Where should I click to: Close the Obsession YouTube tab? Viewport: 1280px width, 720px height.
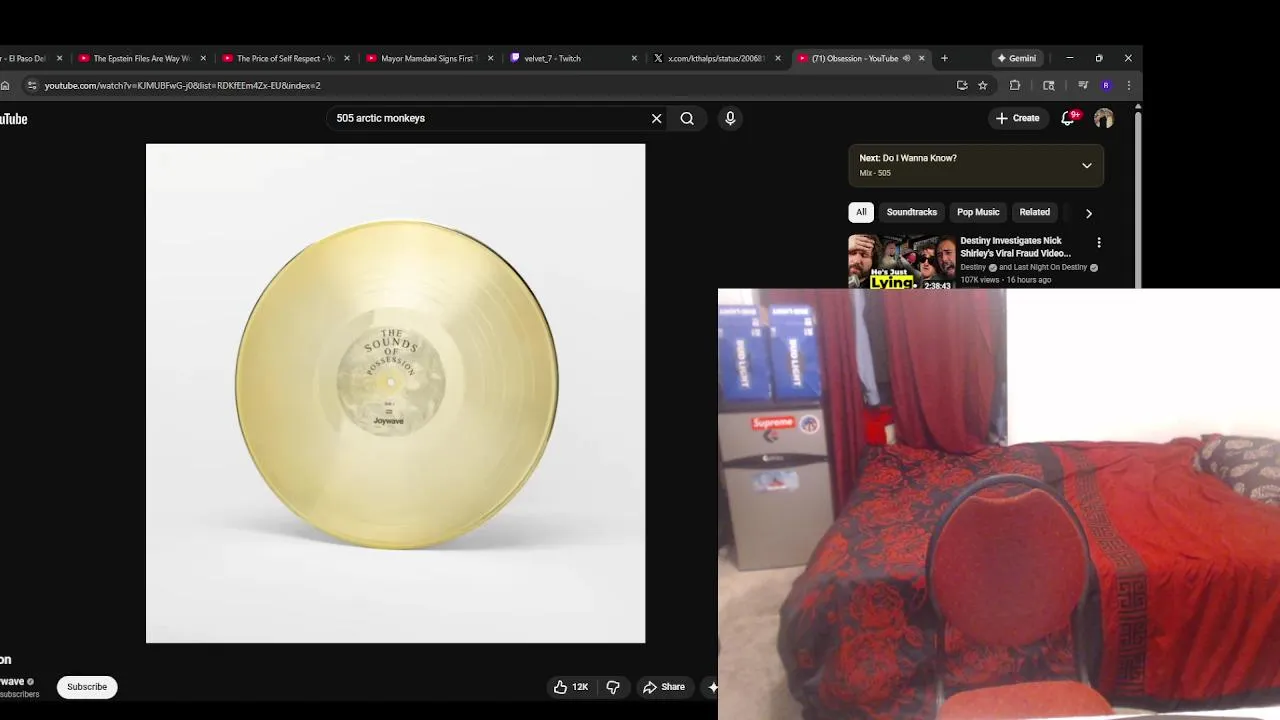tap(922, 58)
